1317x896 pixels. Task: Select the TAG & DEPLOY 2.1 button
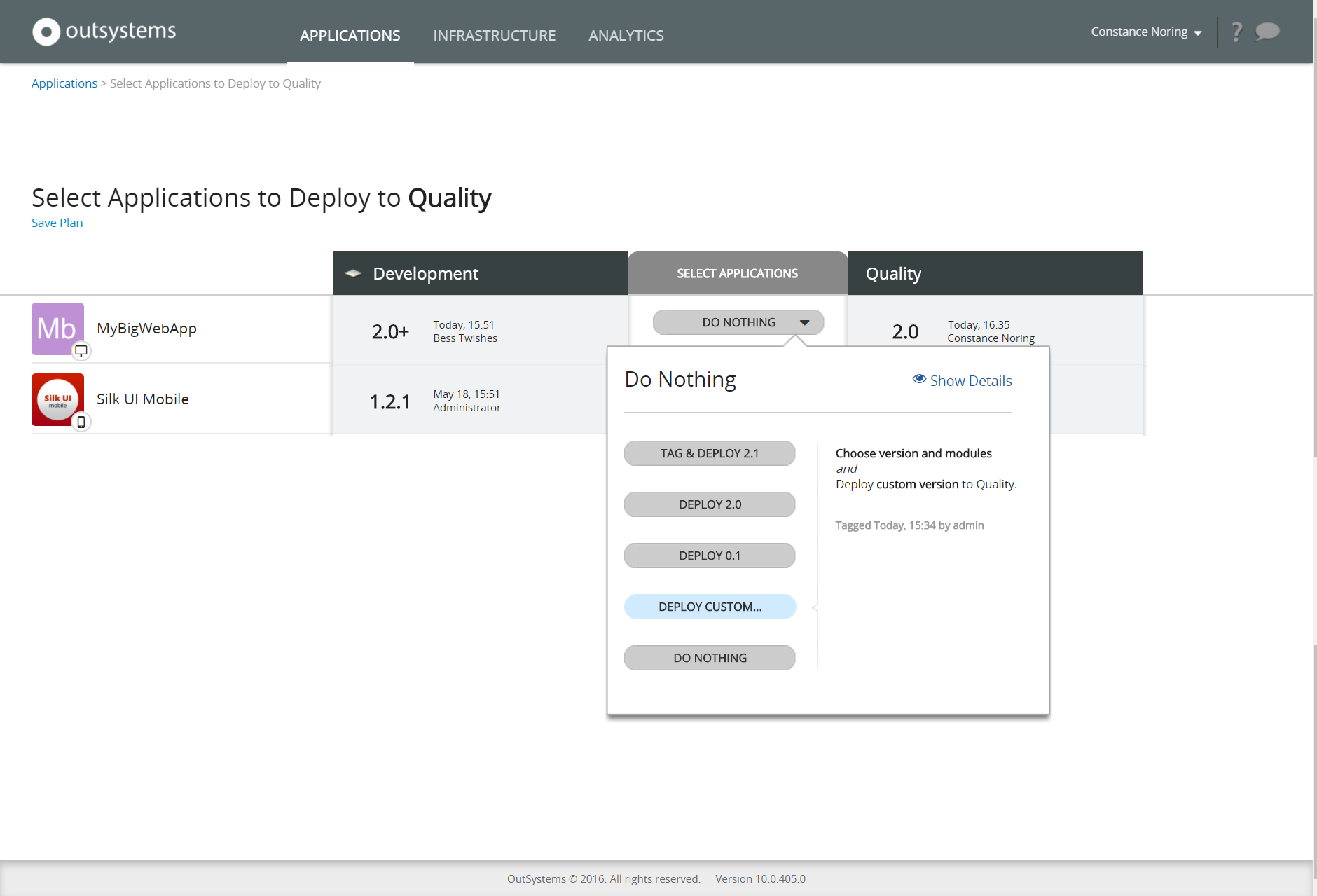(710, 453)
